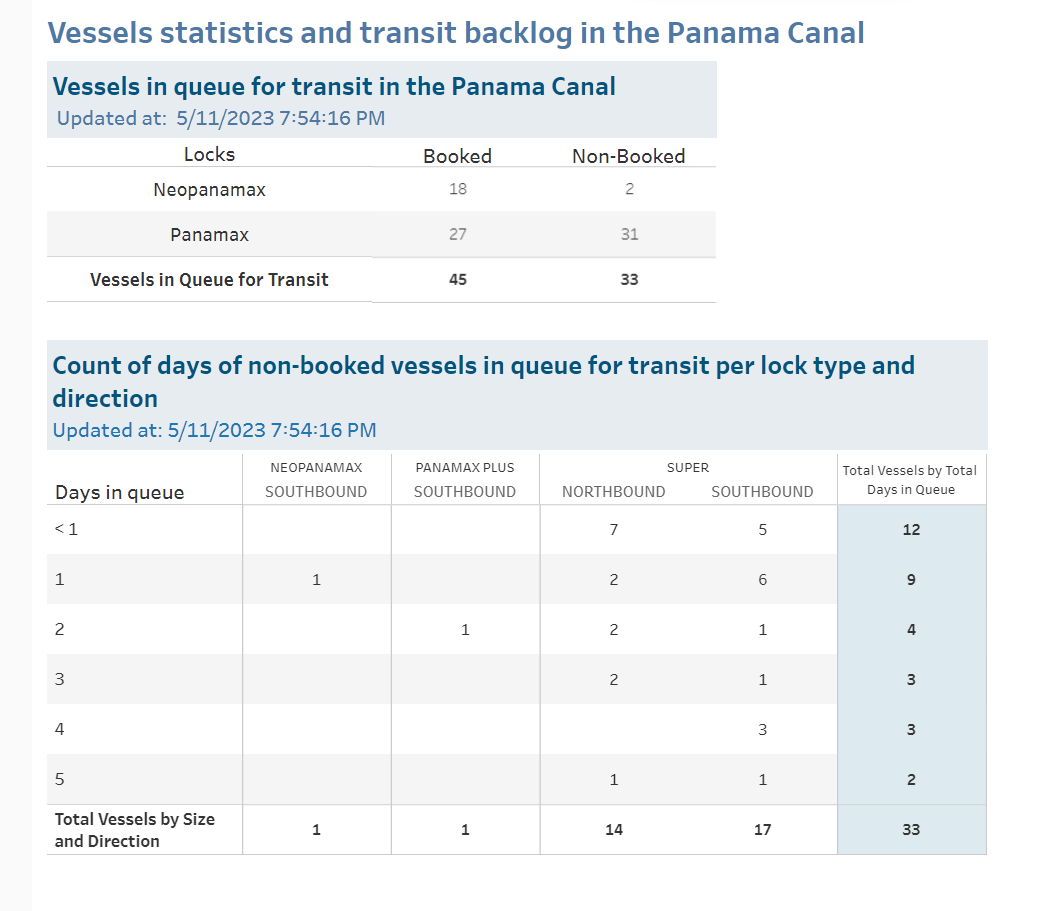Click the Days in queue header
Screen dimensions: 1061x911
point(119,492)
